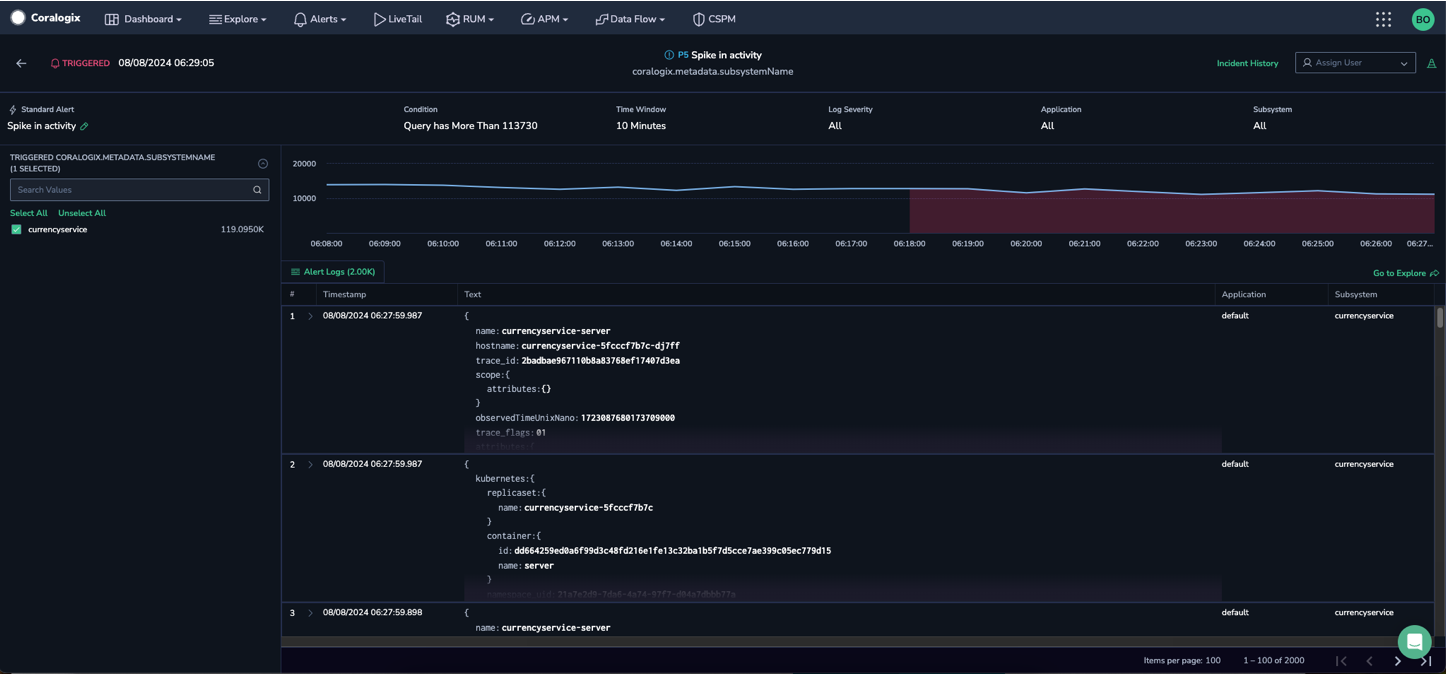Click the 119.0950K count value
The width and height of the screenshot is (1448, 677).
pyautogui.click(x=242, y=230)
